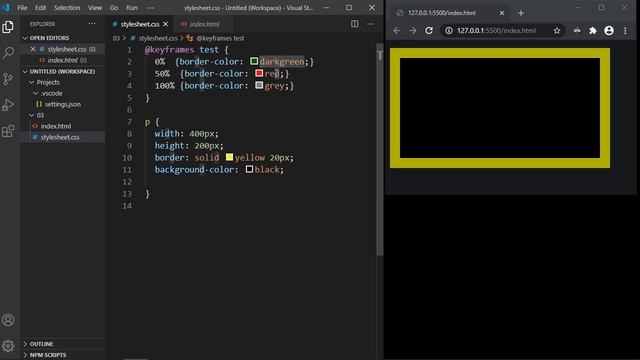Open the Extensions view
The width and height of the screenshot is (640, 360).
coord(8,131)
